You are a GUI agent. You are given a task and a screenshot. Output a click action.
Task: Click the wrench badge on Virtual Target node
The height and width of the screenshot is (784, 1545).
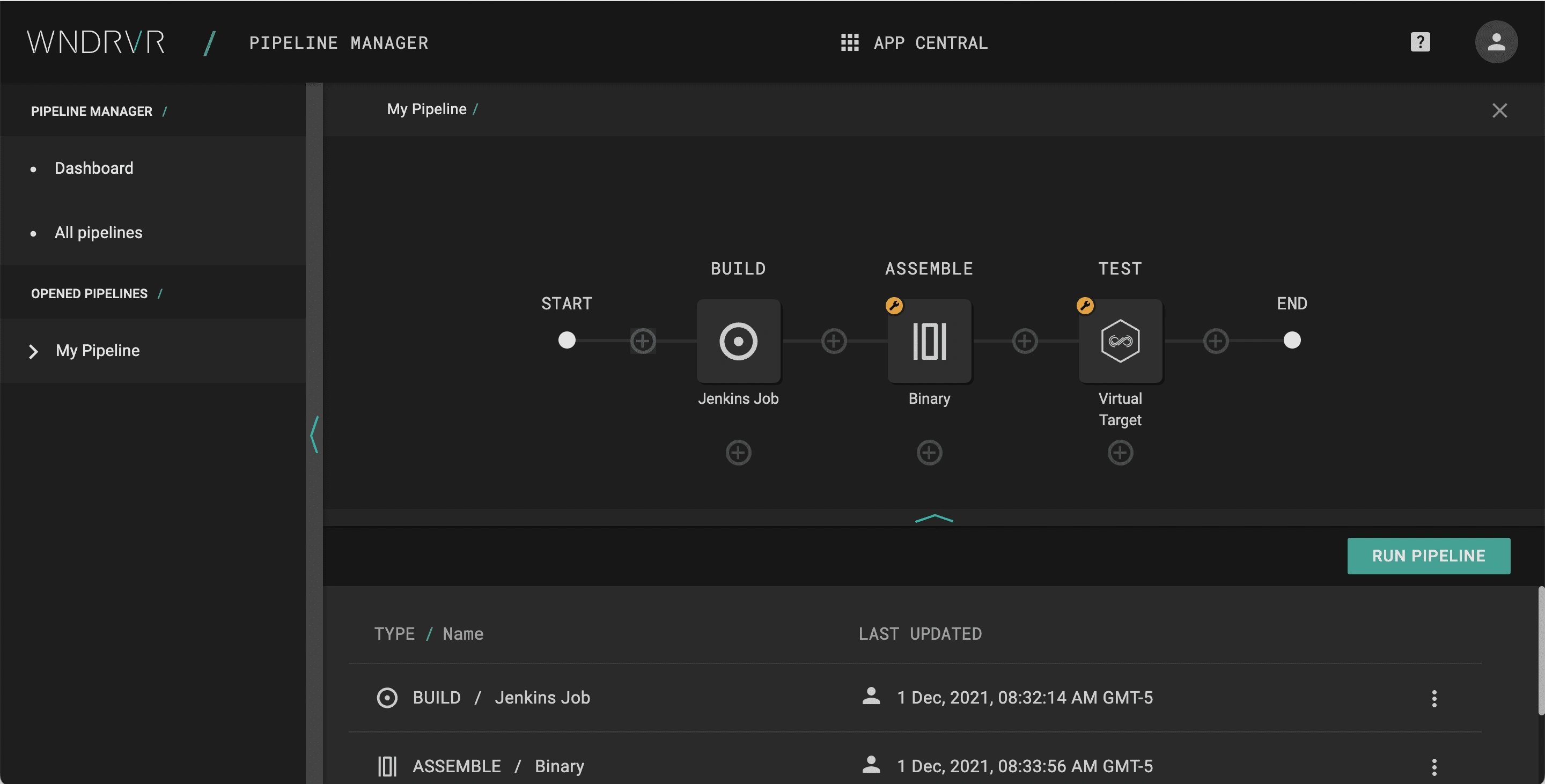pyautogui.click(x=1084, y=306)
